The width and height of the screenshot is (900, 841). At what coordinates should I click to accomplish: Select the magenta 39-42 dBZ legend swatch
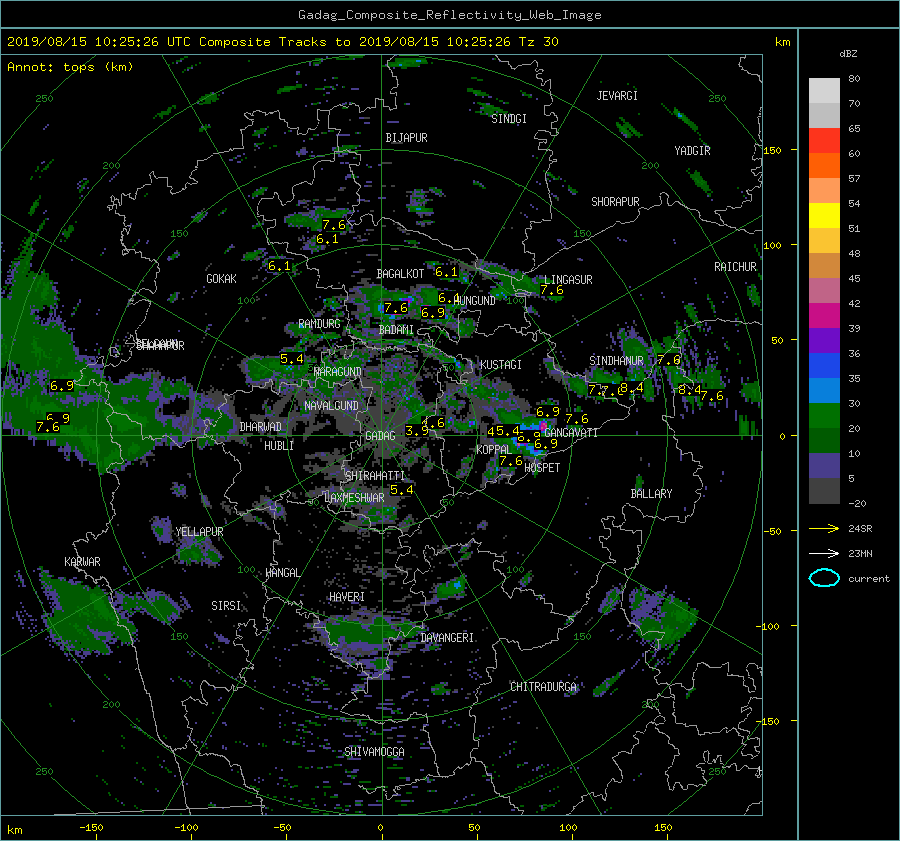click(x=824, y=316)
